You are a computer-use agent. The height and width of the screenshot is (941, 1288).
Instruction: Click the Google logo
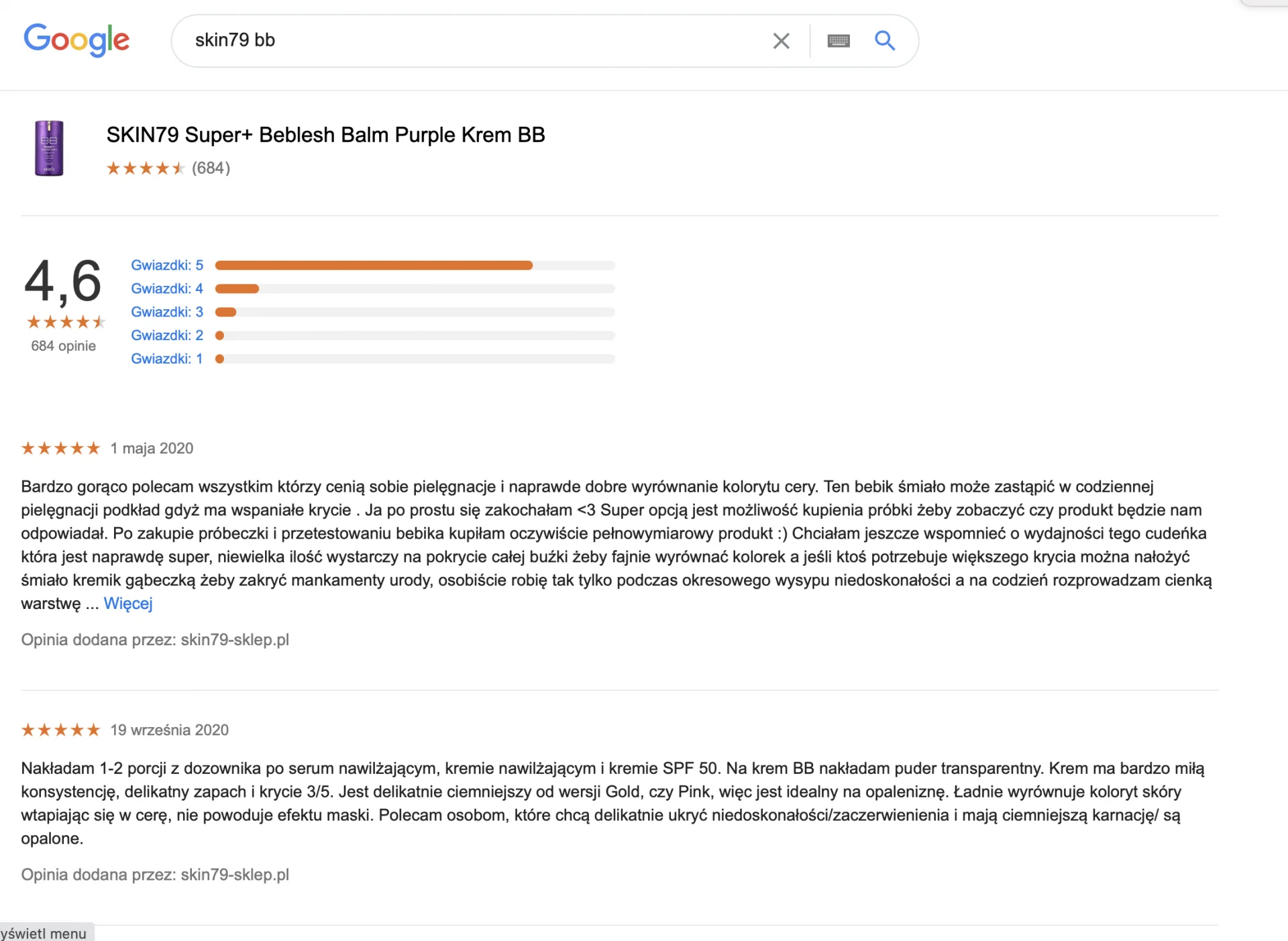[x=76, y=40]
